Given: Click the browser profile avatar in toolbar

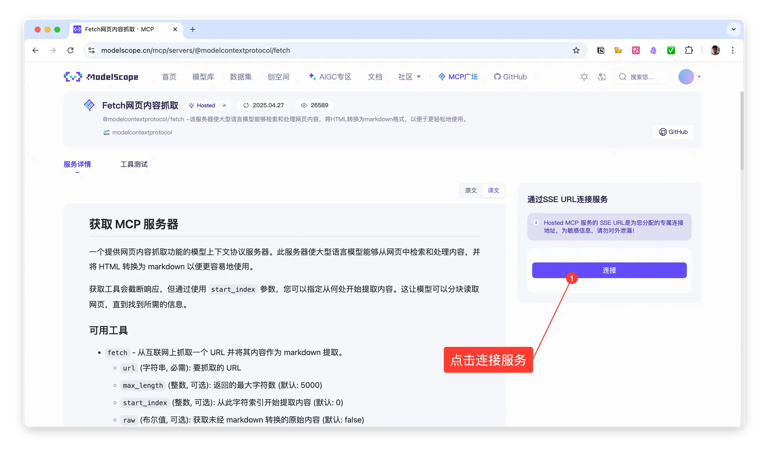Looking at the screenshot, I should 715,50.
